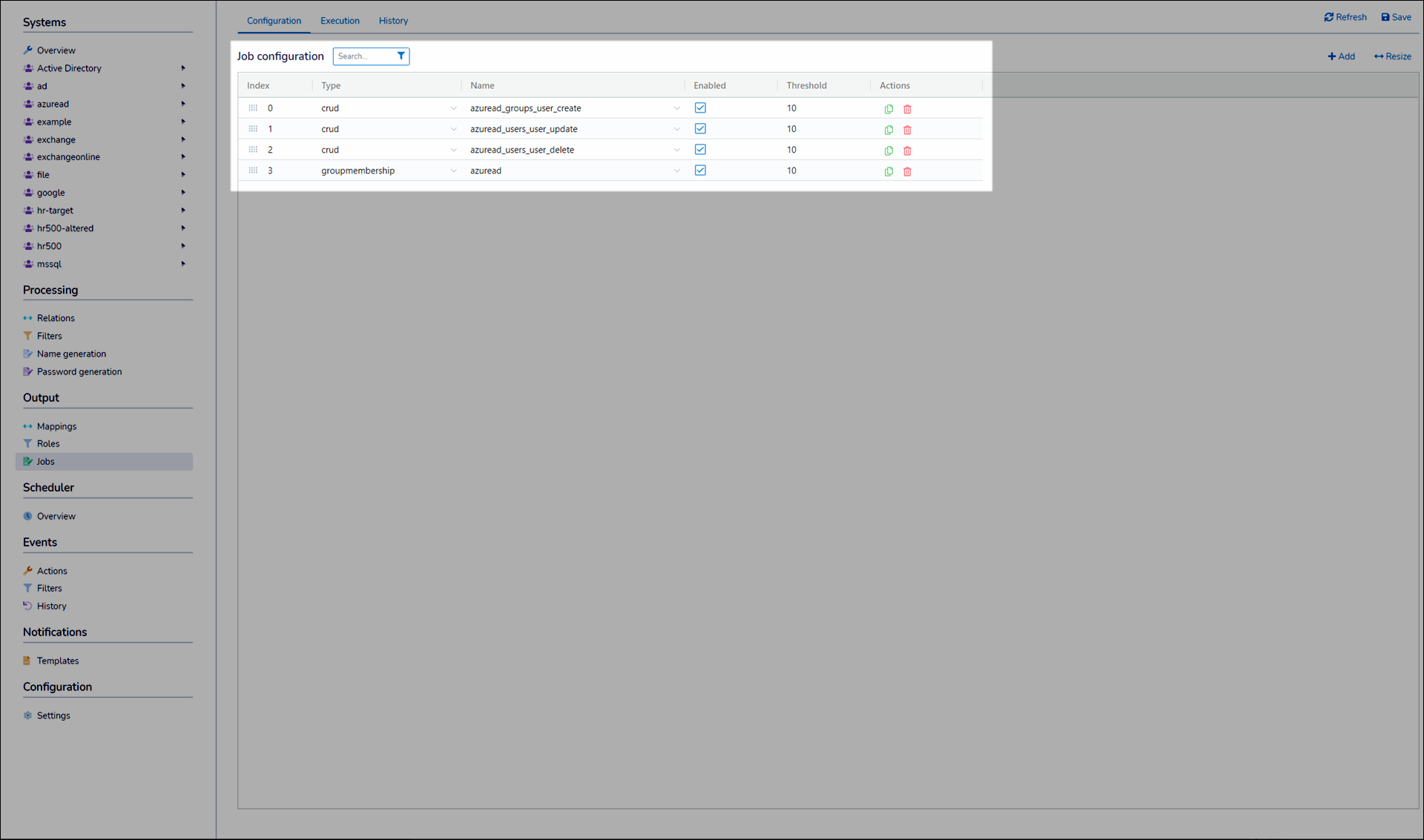Screen dimensions: 1424x840
Task: Click the filter funnel icon in search
Action: point(400,56)
